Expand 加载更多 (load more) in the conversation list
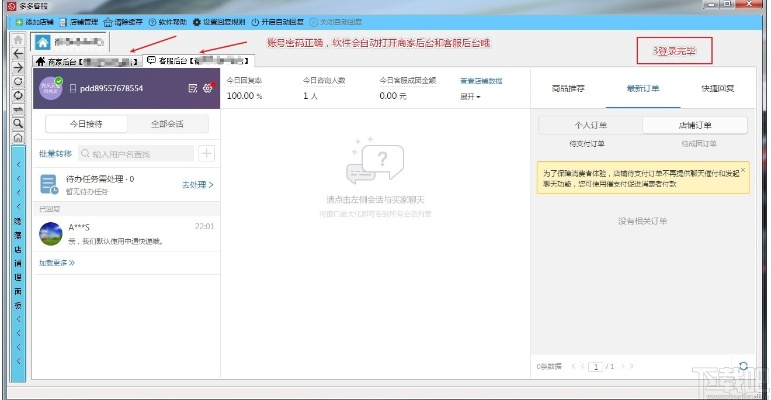This screenshot has height=400, width=771. click(57, 263)
